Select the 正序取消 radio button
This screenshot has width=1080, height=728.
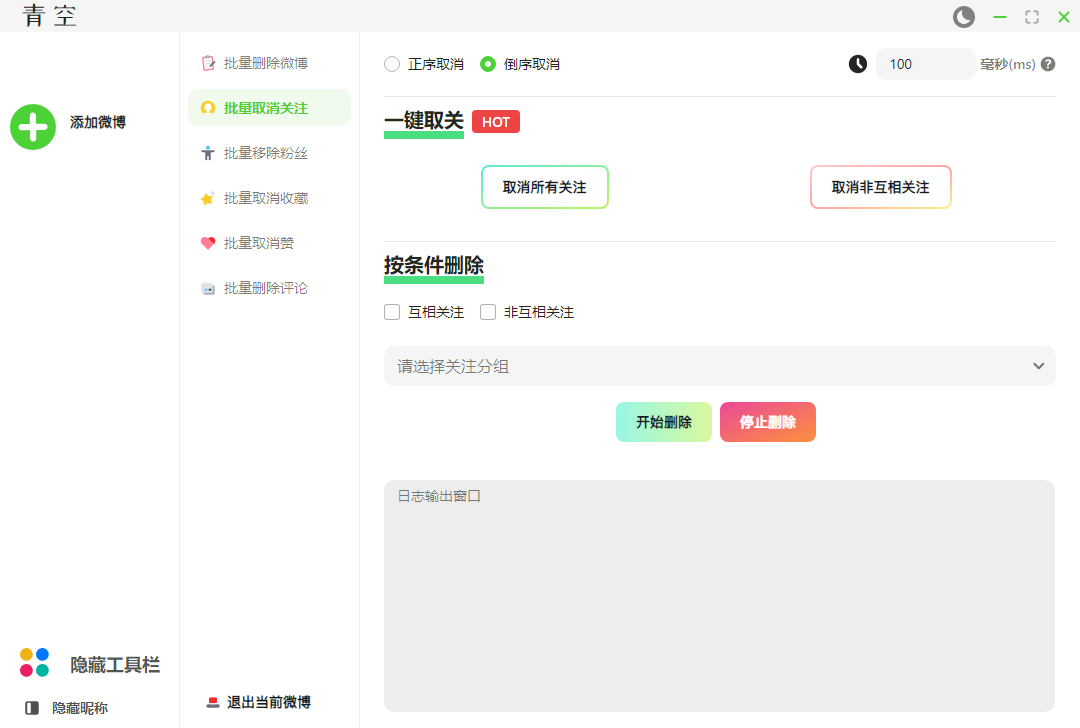(x=392, y=64)
